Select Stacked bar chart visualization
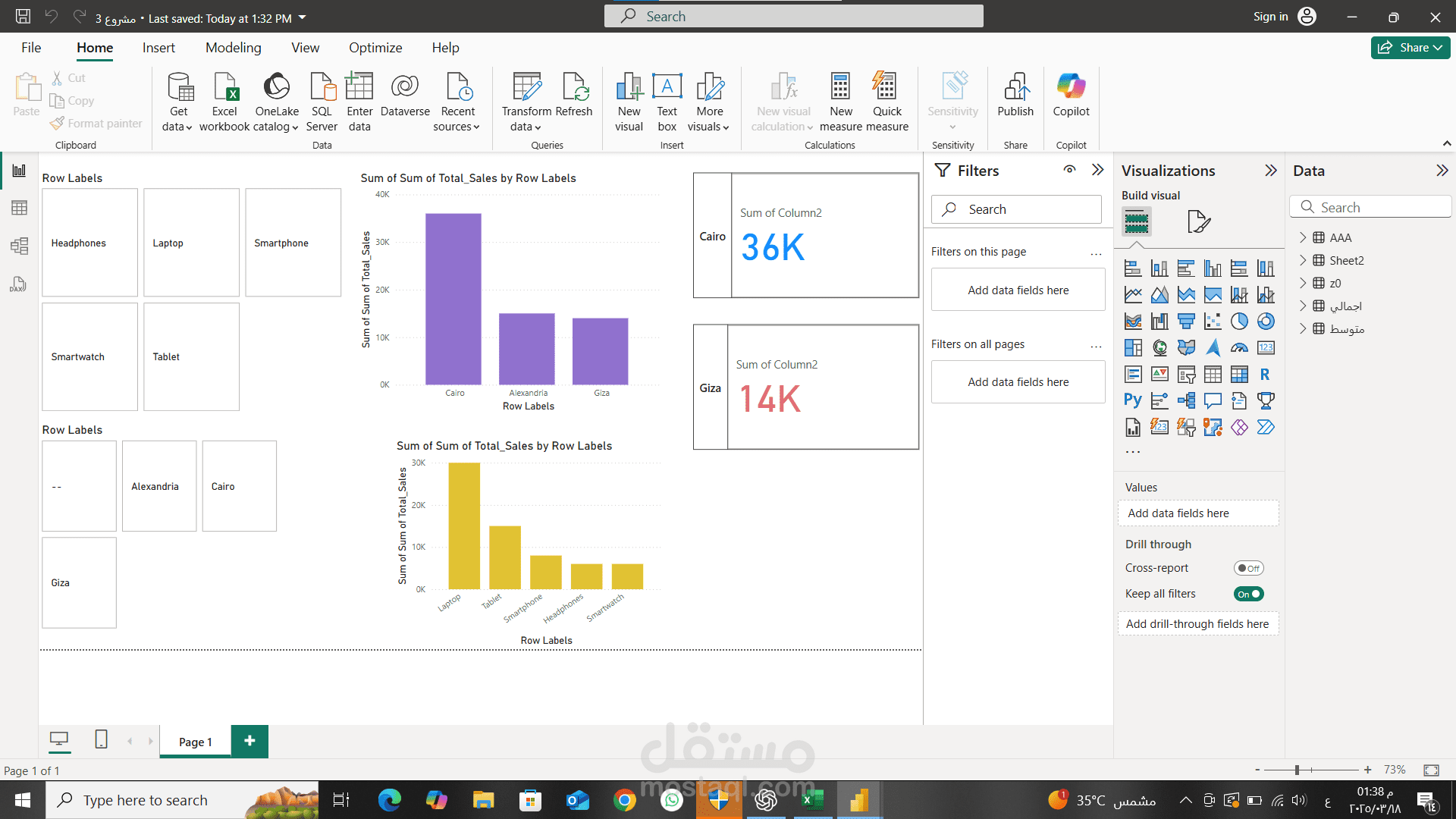Image resolution: width=1456 pixels, height=819 pixels. 1133,268
